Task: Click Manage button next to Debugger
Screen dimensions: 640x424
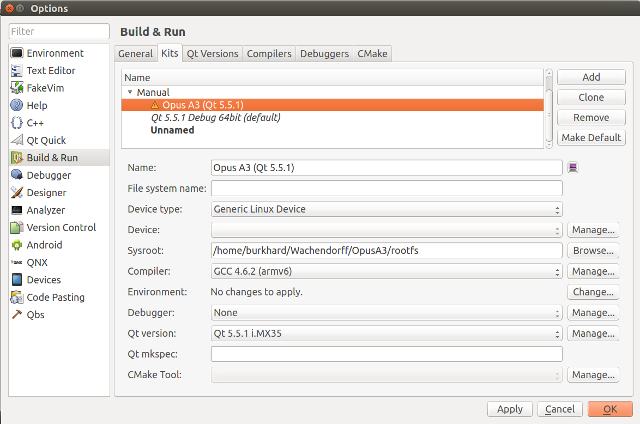Action: coord(593,313)
